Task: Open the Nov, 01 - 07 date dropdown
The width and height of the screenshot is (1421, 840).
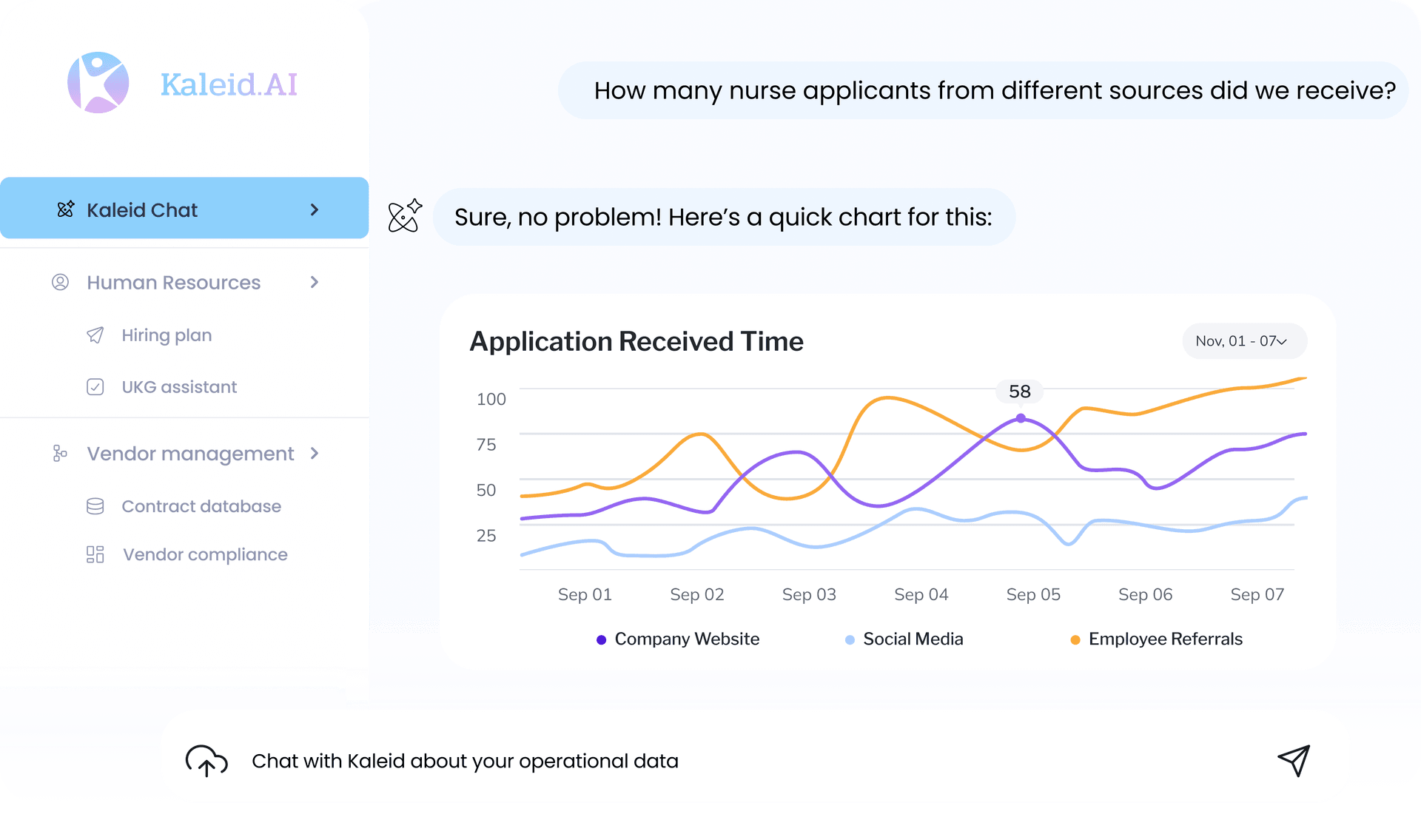Action: [1244, 341]
